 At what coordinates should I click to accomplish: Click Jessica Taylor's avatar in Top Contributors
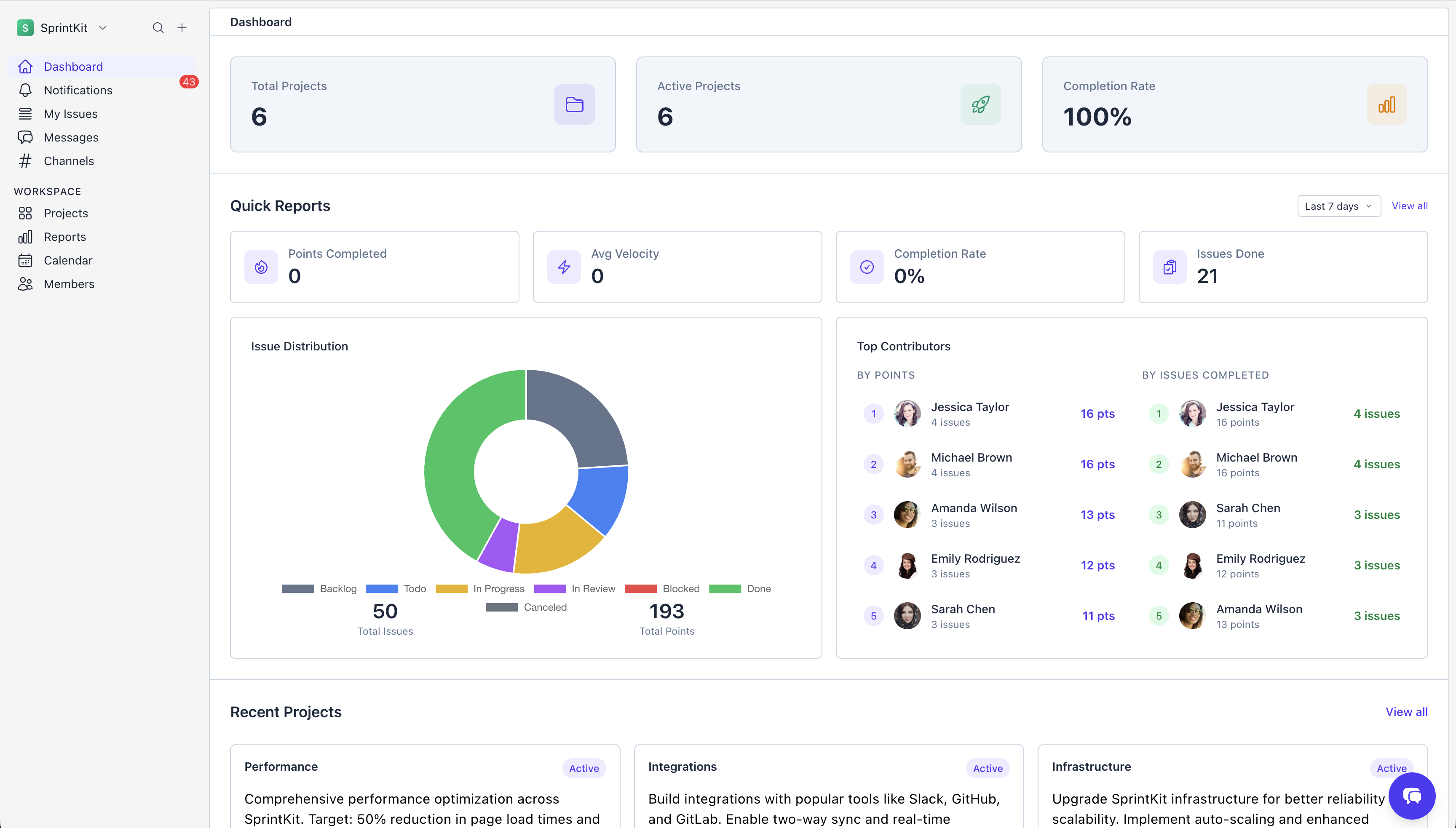(x=907, y=414)
